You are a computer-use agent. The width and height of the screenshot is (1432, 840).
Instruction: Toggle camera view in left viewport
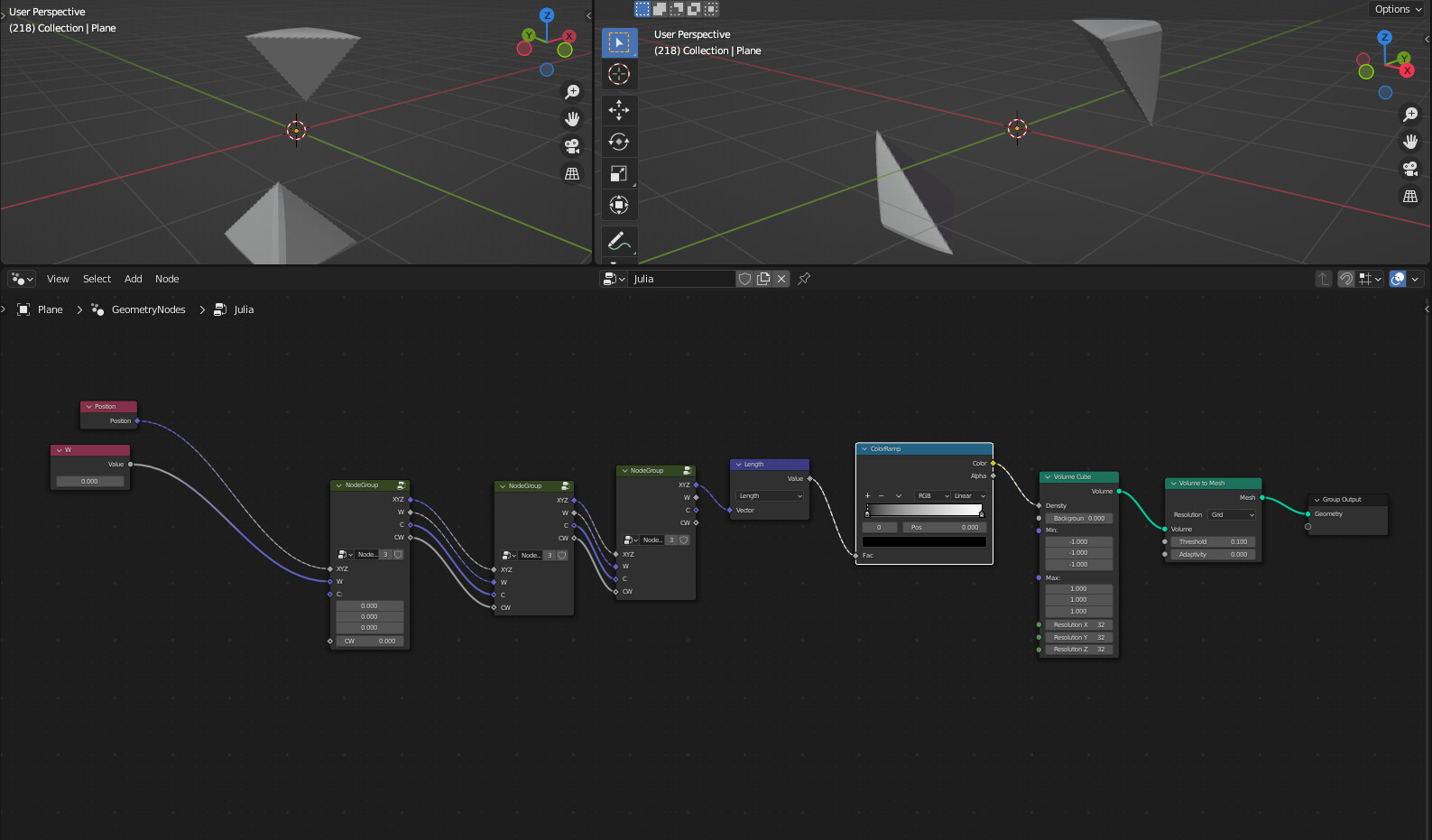pyautogui.click(x=572, y=146)
